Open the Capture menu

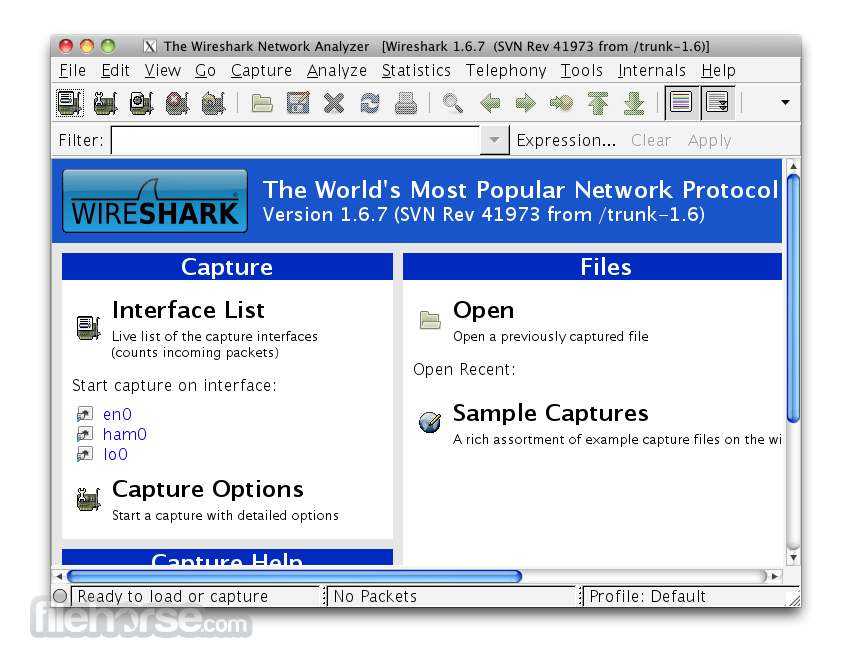[261, 71]
